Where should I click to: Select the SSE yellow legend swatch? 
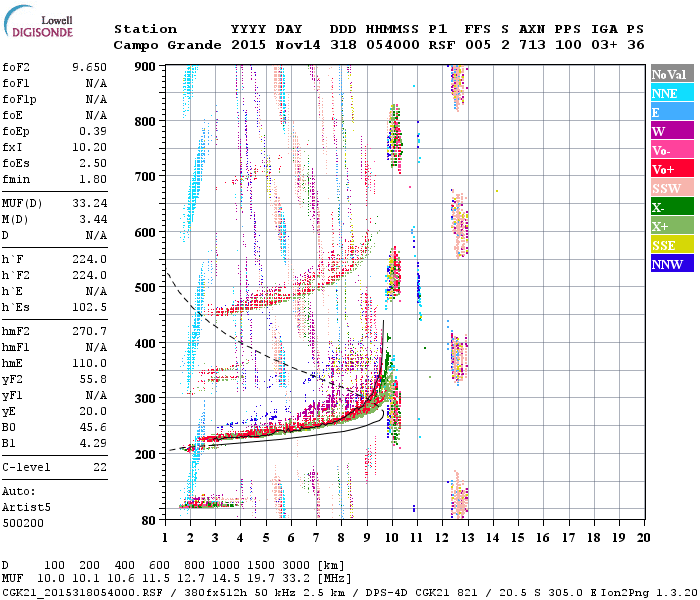(672, 245)
